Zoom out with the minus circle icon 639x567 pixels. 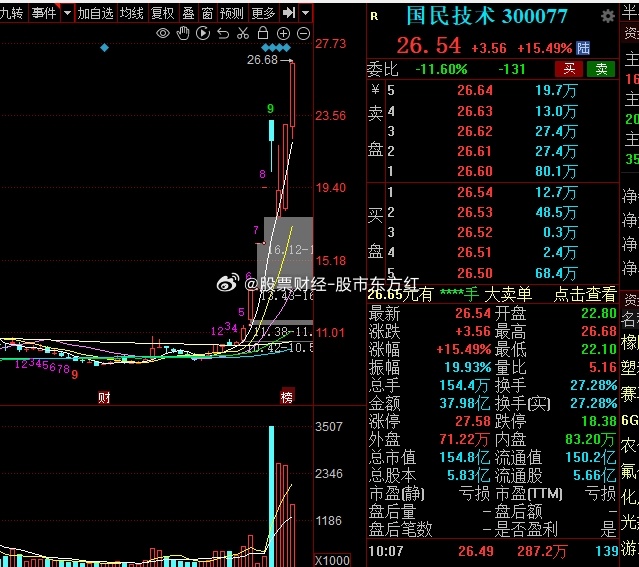(303, 33)
